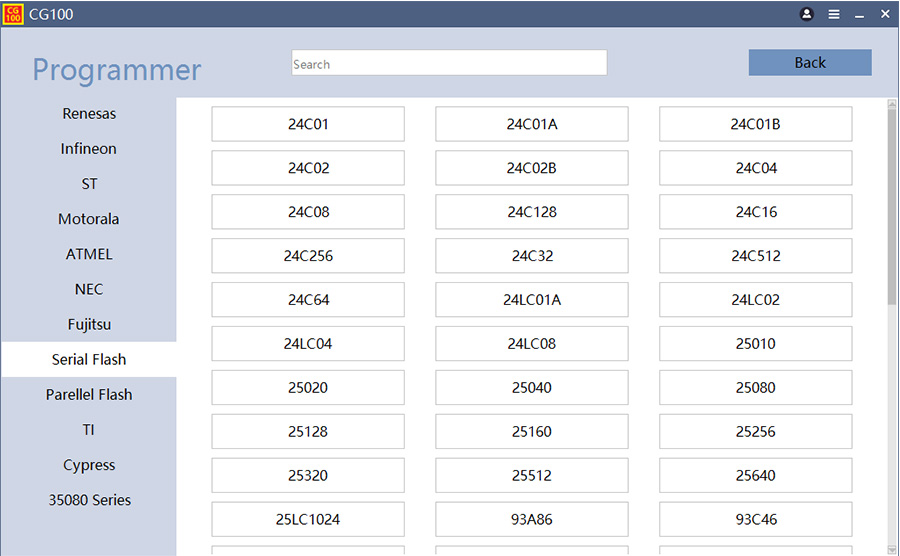
Task: Select the 24C256 chip button
Action: [308, 256]
